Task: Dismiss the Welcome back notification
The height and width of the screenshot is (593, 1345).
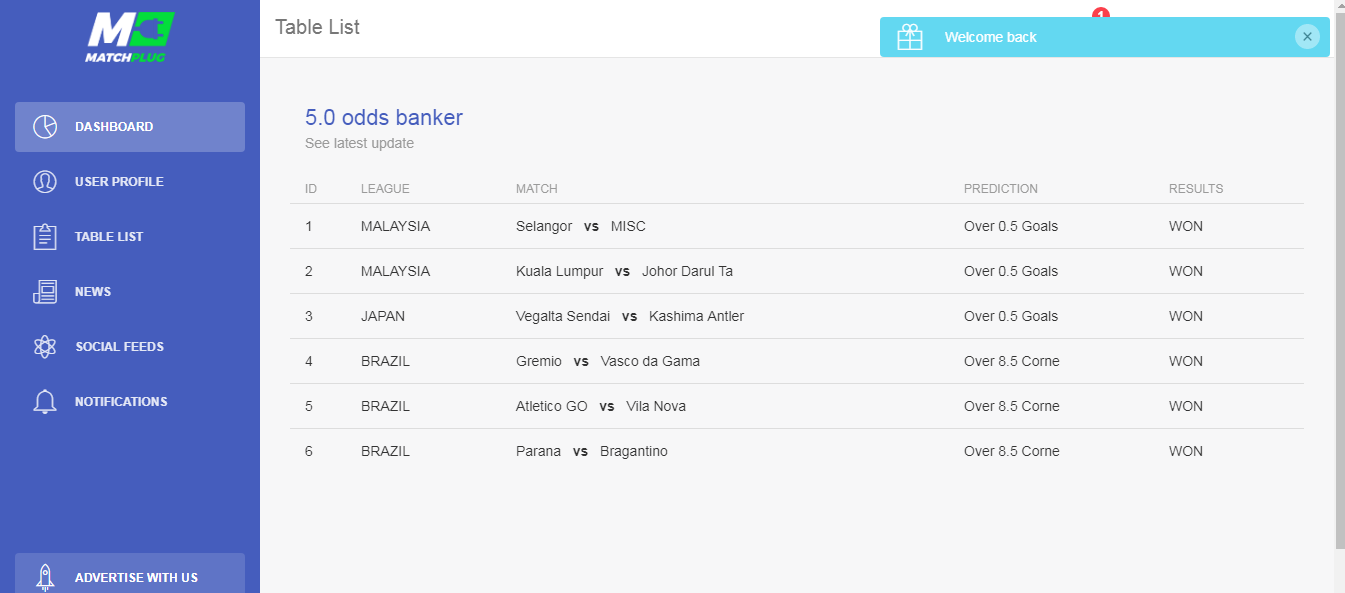Action: (1307, 37)
